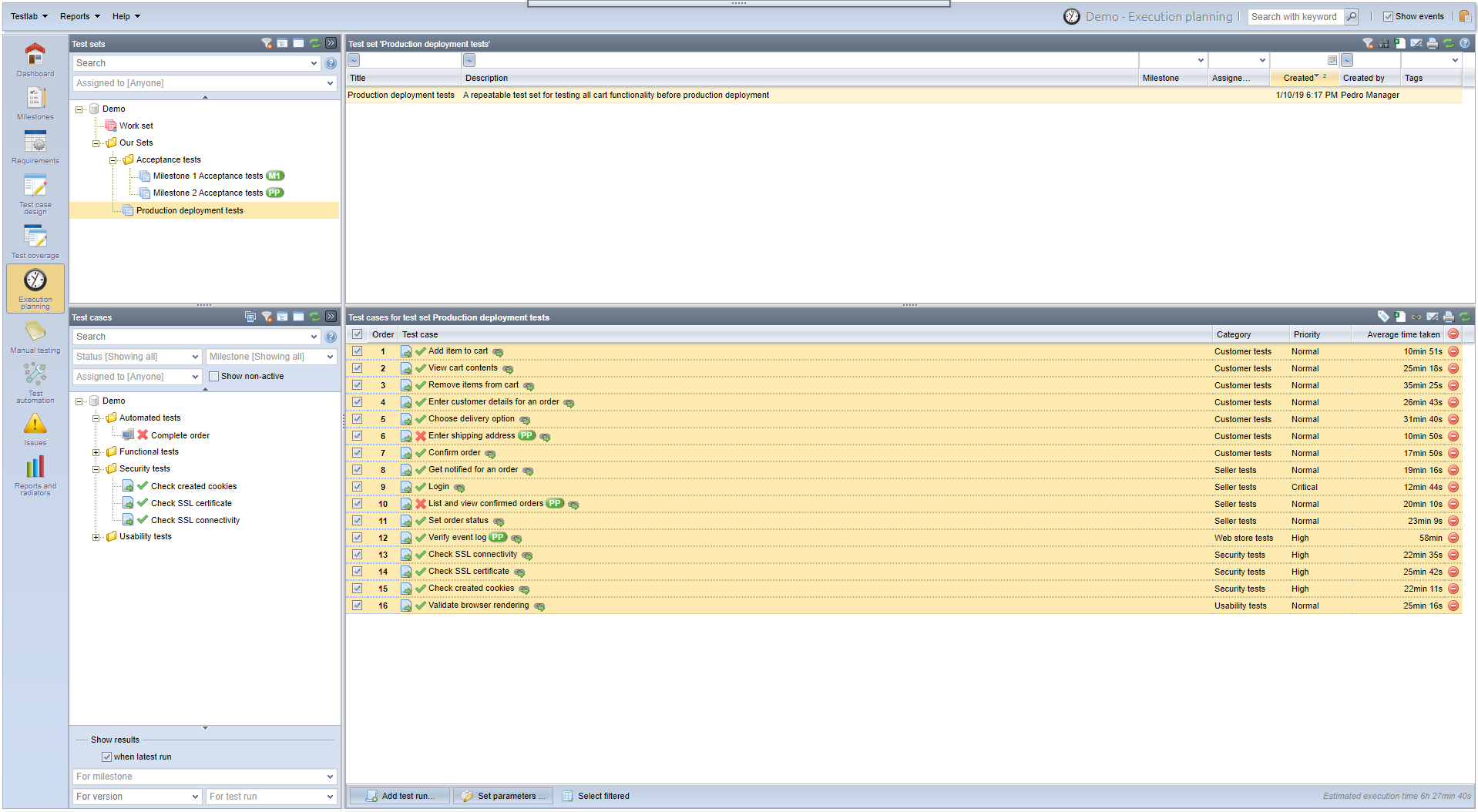Select Work set in tree
This screenshot has width=1478, height=812.
pos(136,126)
